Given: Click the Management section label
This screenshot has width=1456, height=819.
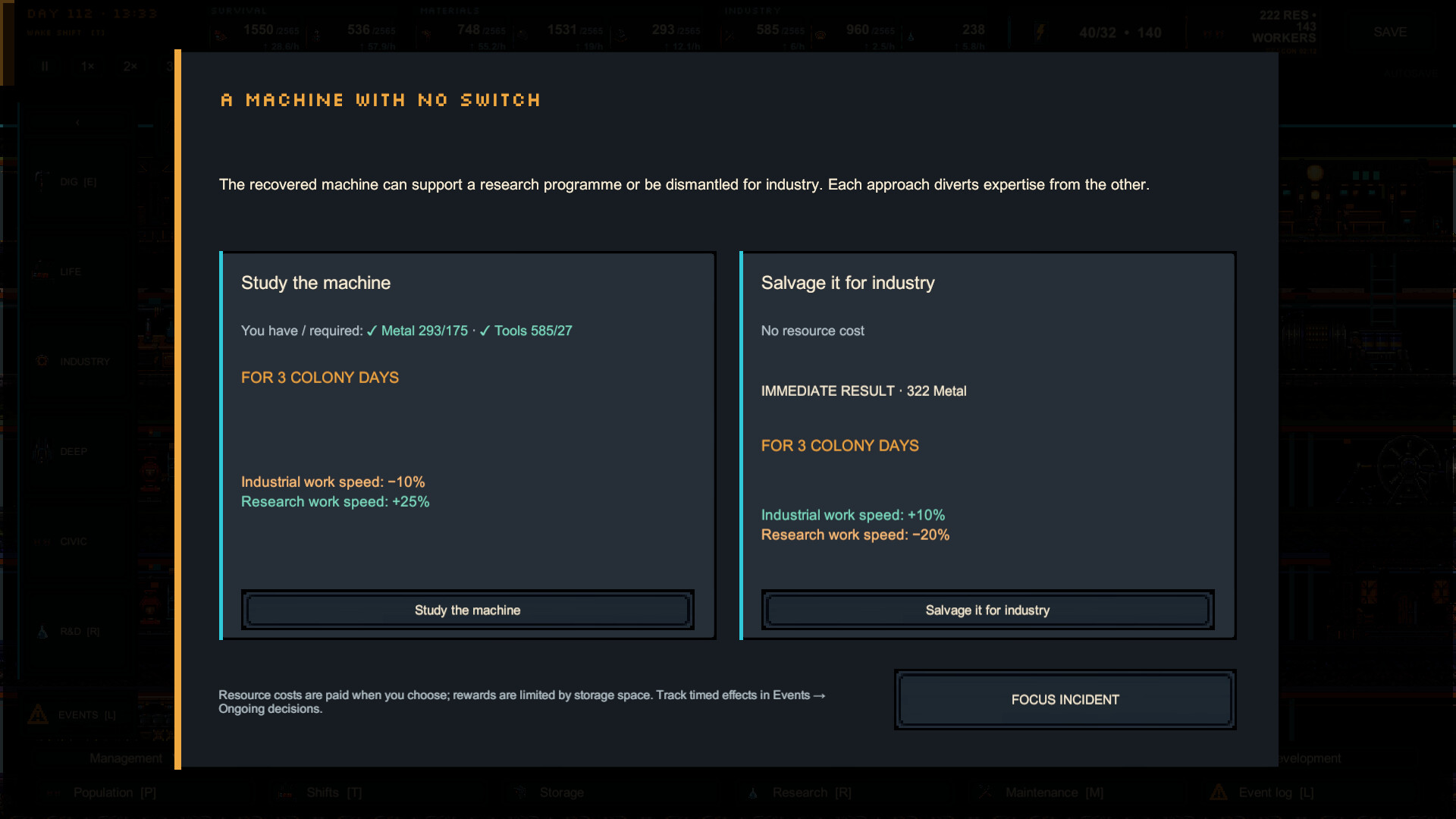Looking at the screenshot, I should 126,758.
